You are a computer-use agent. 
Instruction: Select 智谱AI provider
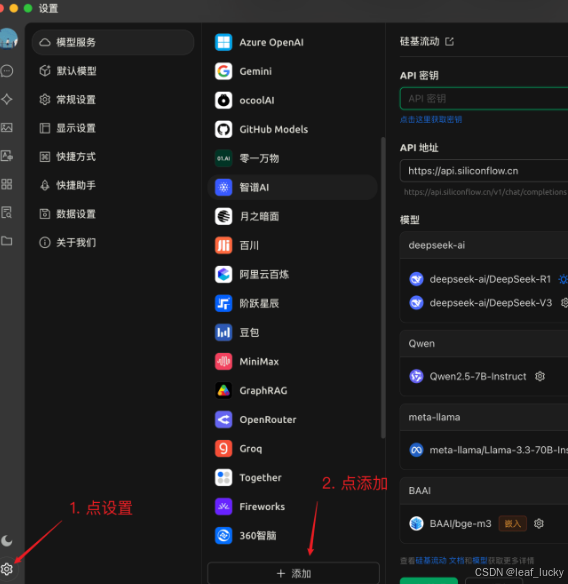coord(292,187)
